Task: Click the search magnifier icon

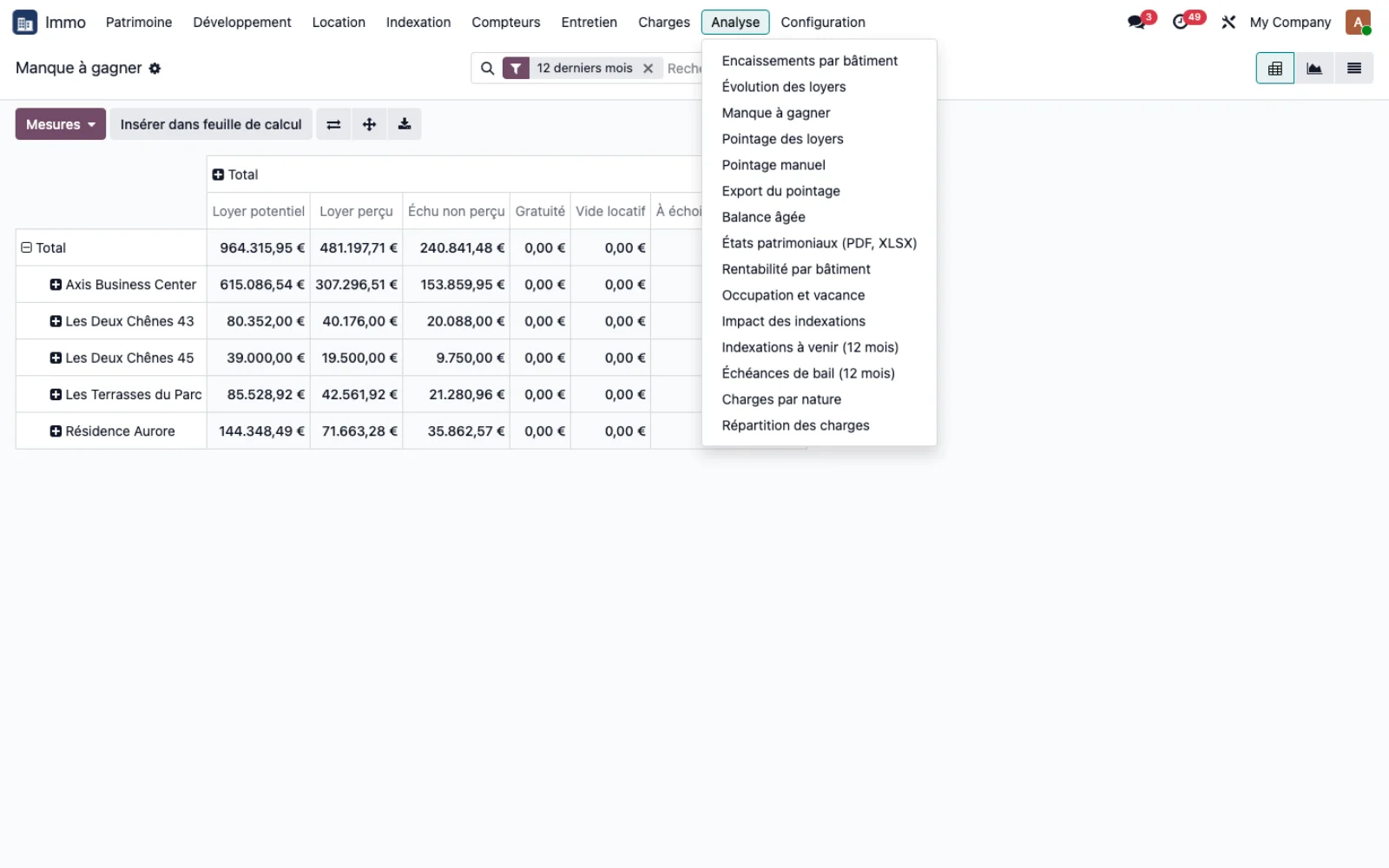Action: 487,69
